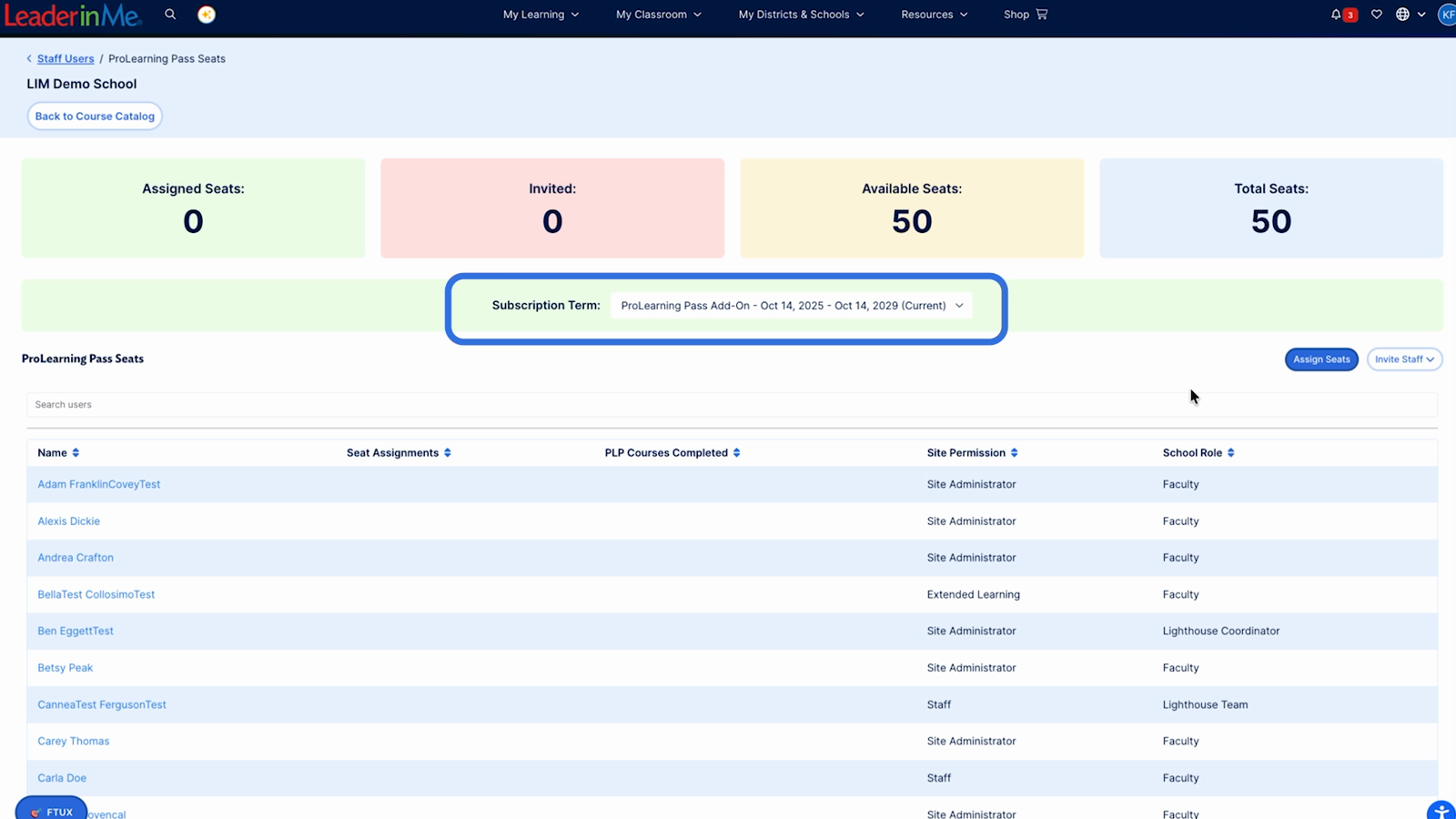Open the search magnifier icon

[x=170, y=15]
